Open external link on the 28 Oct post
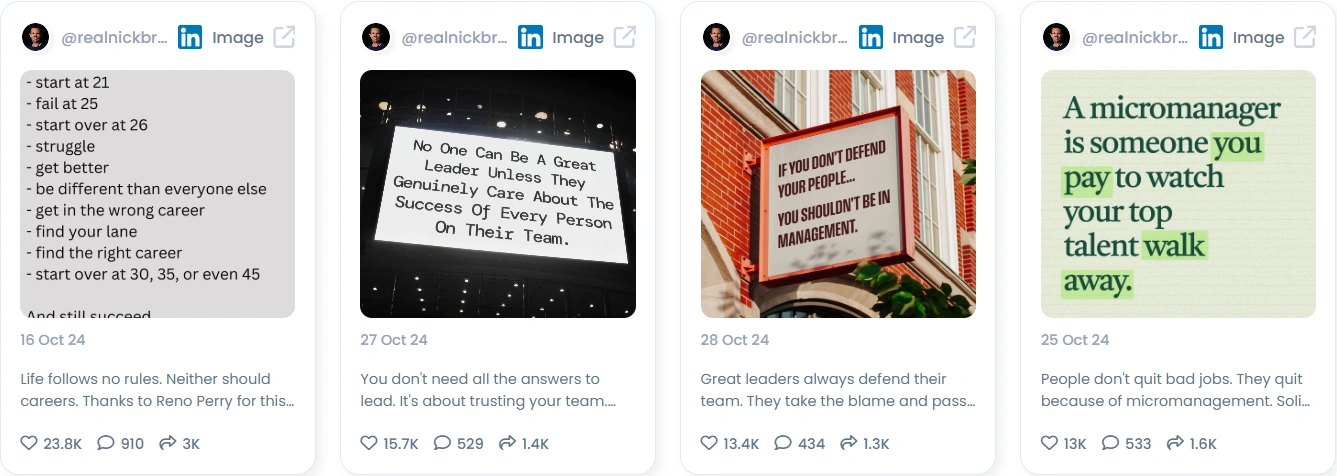Screen dimensions: 1337x476 click(965, 37)
